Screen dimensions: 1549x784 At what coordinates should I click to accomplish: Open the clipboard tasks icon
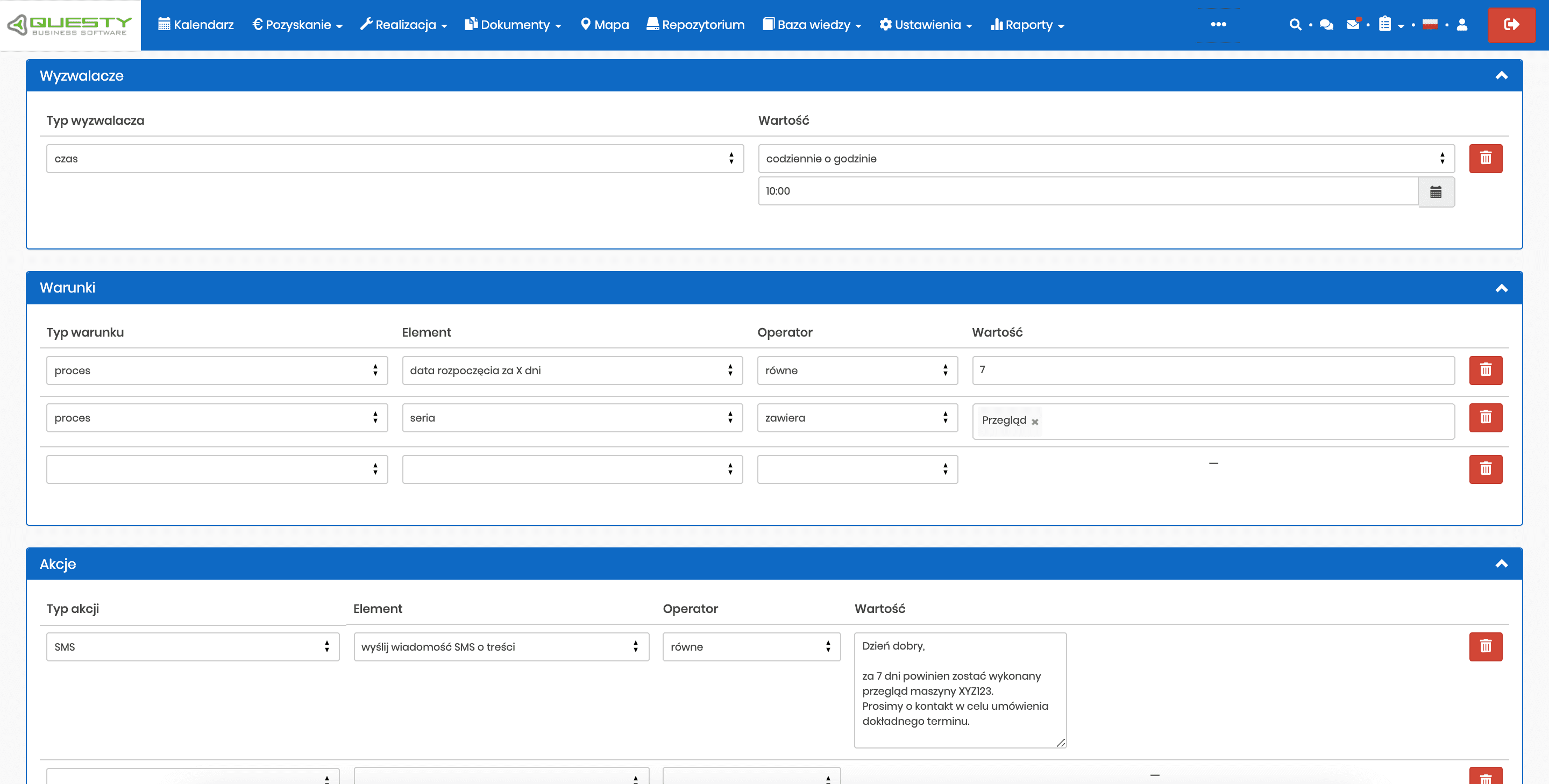1385,24
